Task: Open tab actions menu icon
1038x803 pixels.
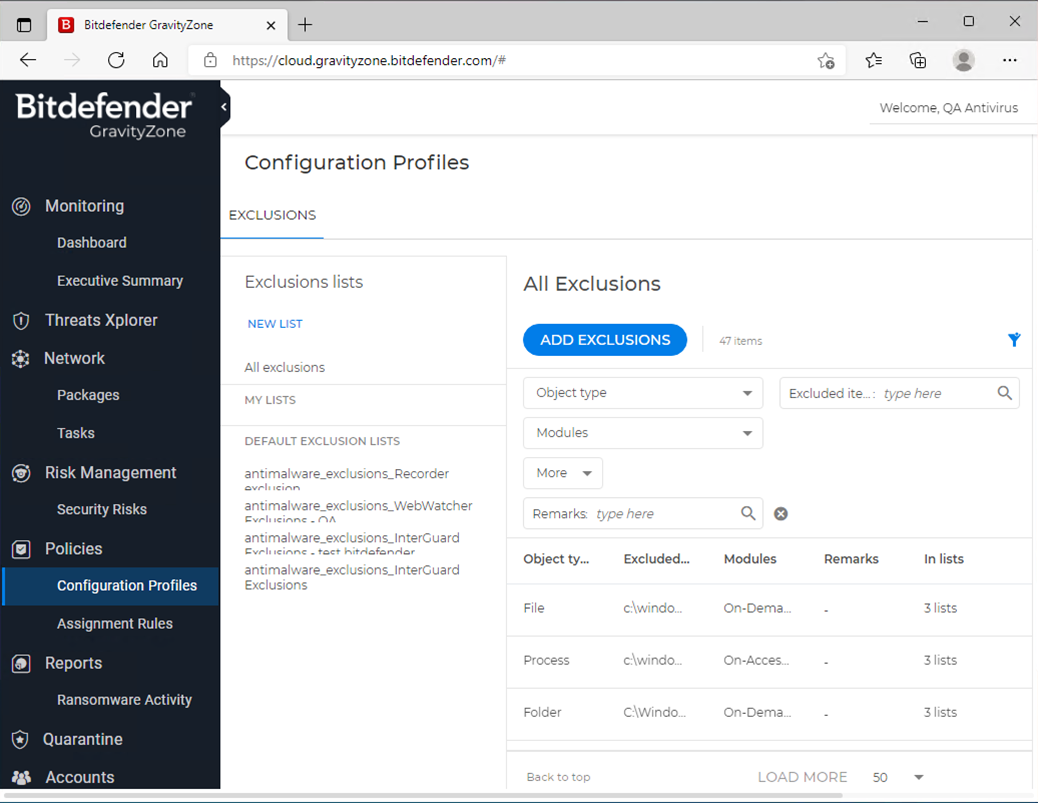Action: (24, 25)
